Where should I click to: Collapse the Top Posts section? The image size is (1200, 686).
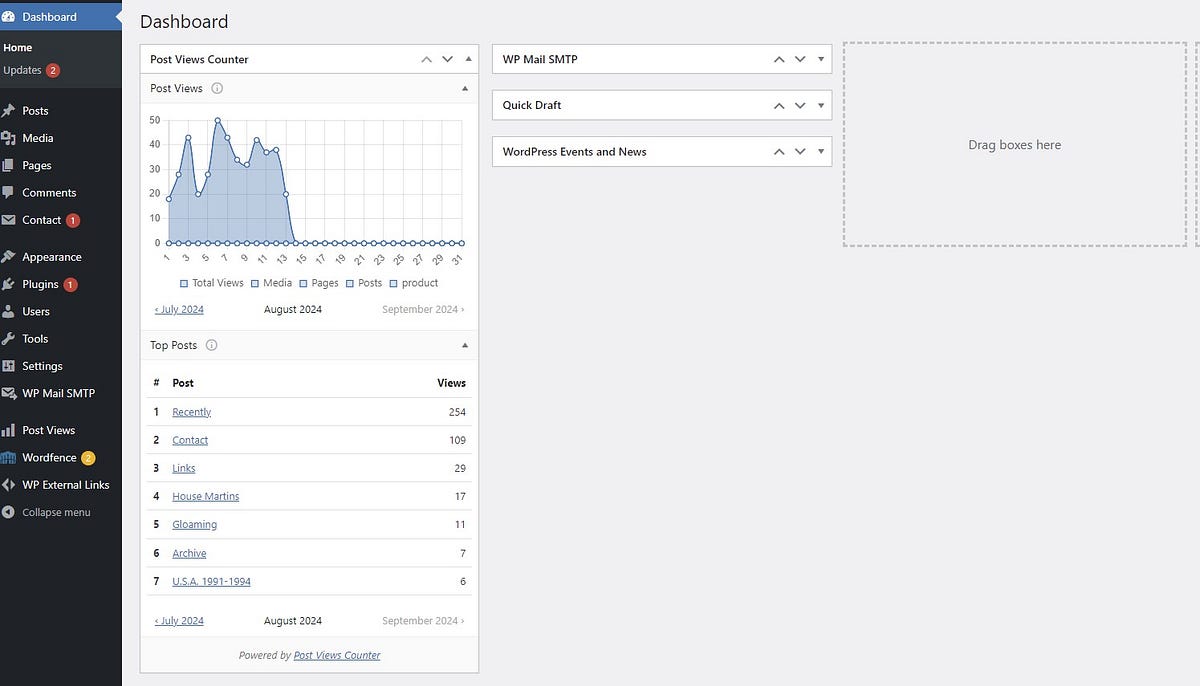[464, 344]
